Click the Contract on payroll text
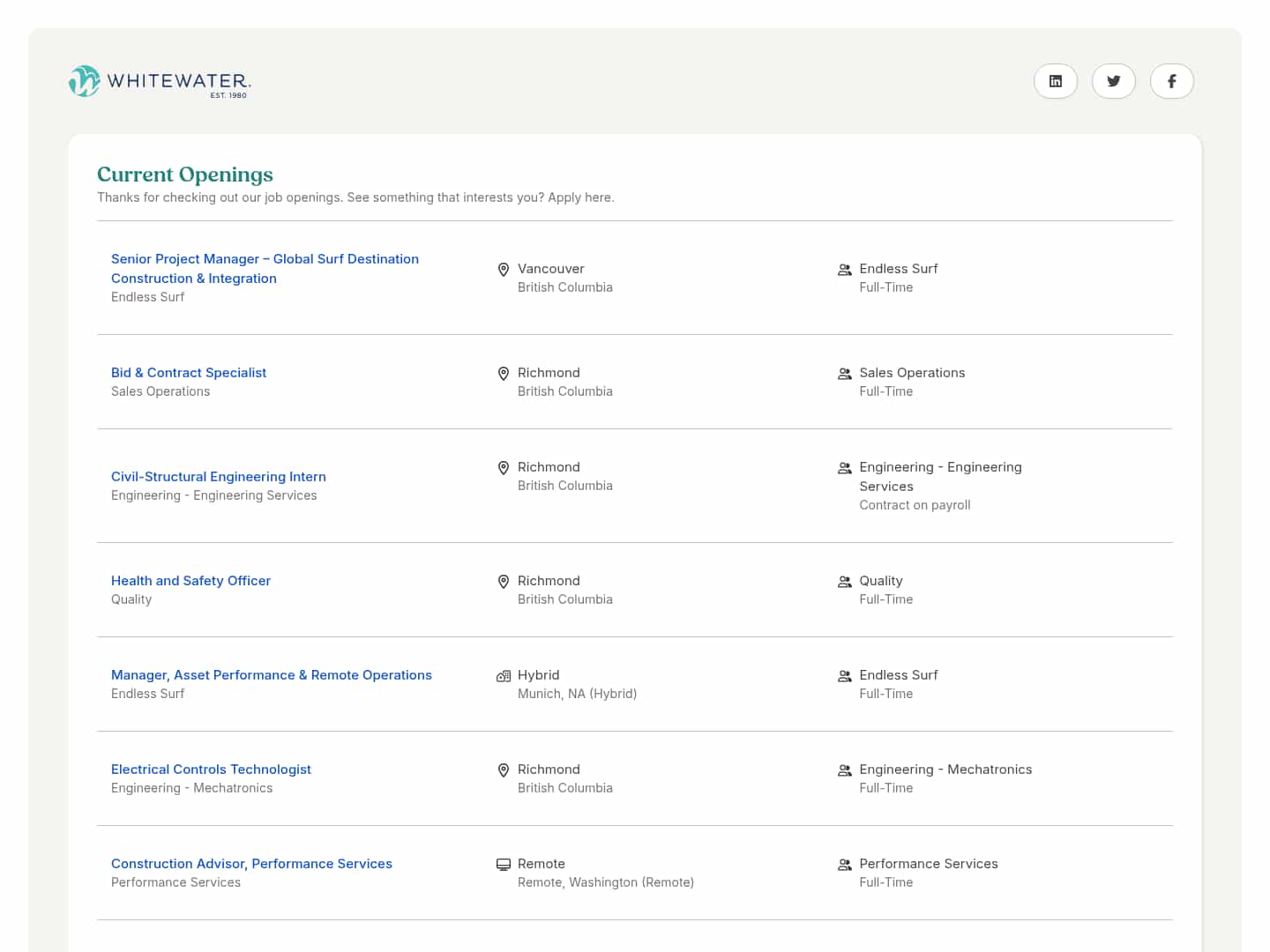The image size is (1270, 952). (x=915, y=505)
